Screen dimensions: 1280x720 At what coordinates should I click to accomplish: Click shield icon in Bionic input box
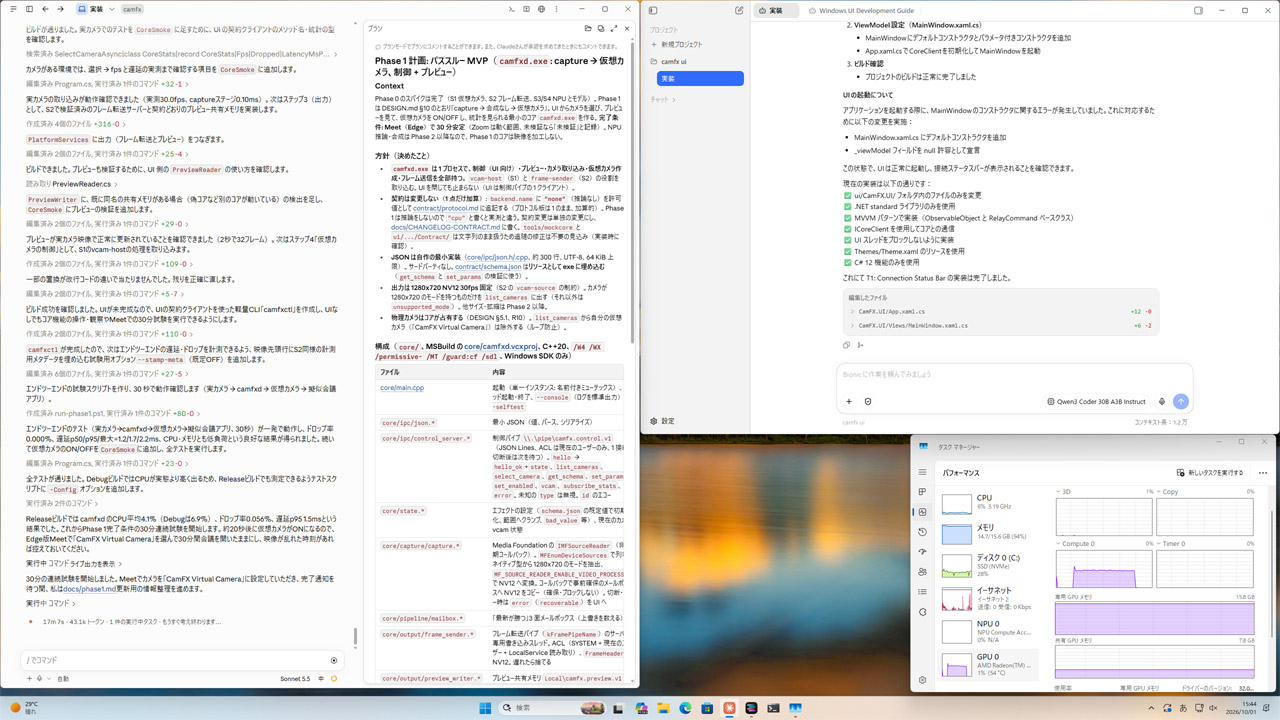point(867,401)
